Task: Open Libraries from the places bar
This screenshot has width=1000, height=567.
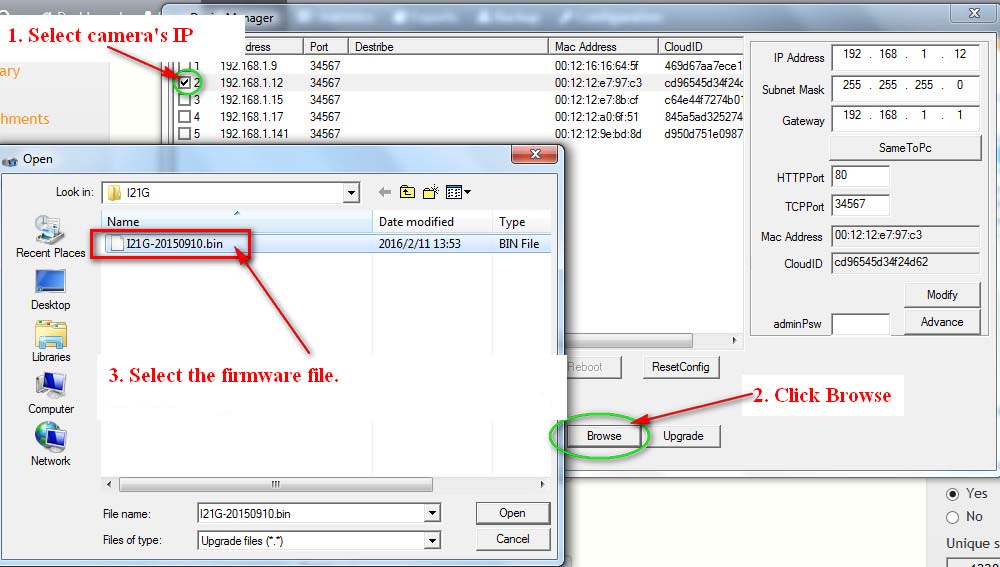Action: (x=50, y=341)
